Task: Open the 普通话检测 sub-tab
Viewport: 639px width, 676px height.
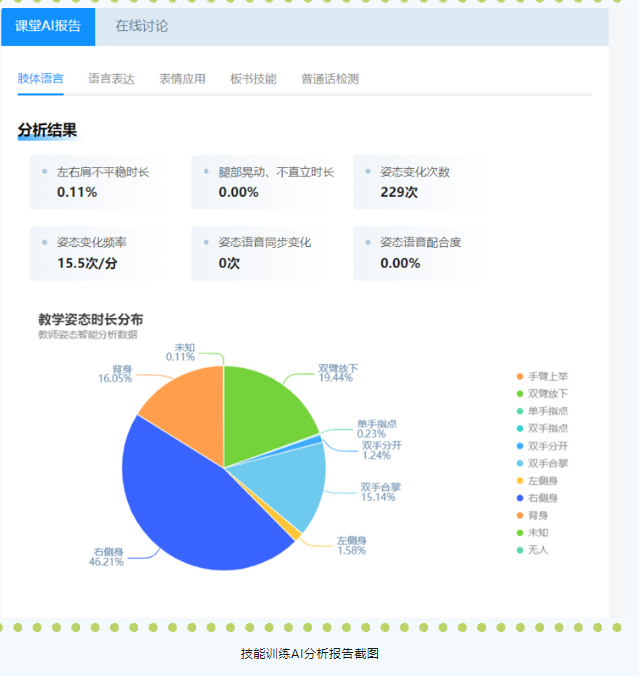Action: pyautogui.click(x=330, y=79)
